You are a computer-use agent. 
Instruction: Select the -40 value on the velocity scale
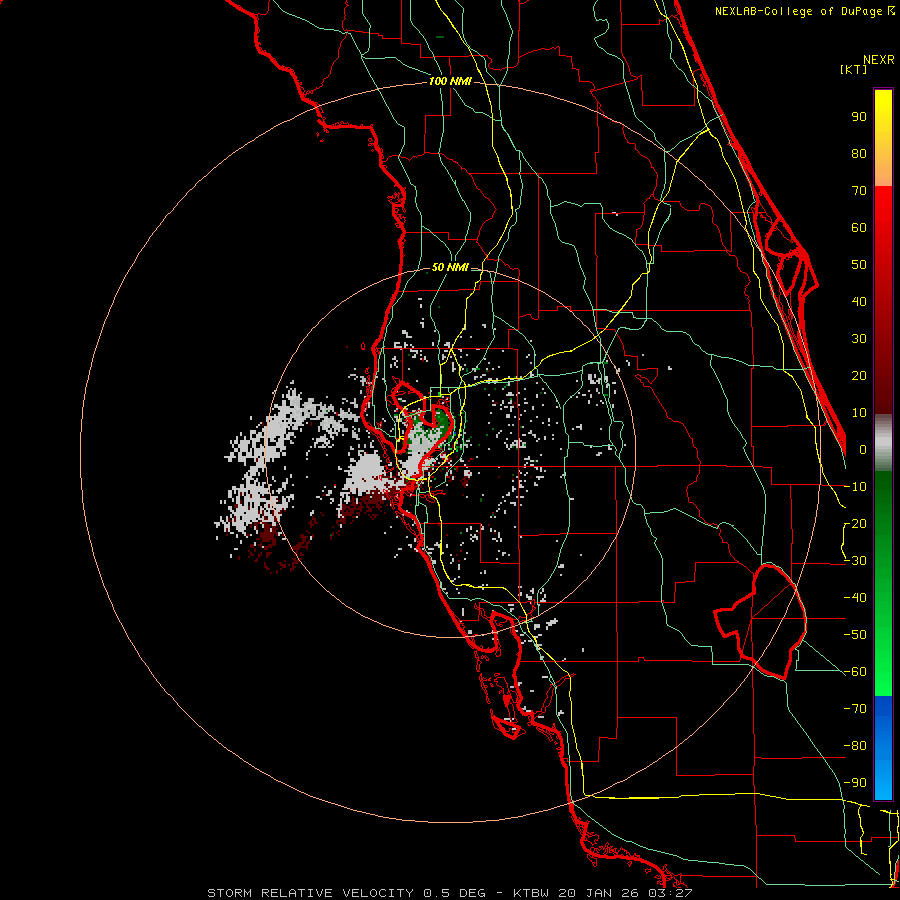point(855,598)
